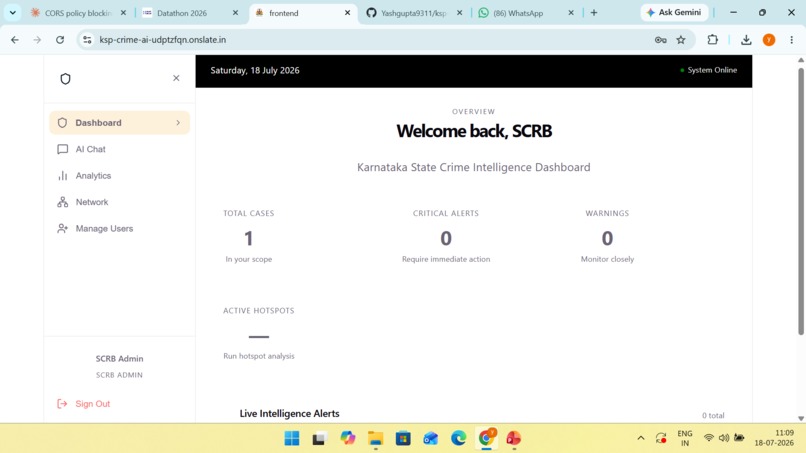Open the Dashboard sidebar item
This screenshot has width=806, height=453.
click(x=119, y=123)
